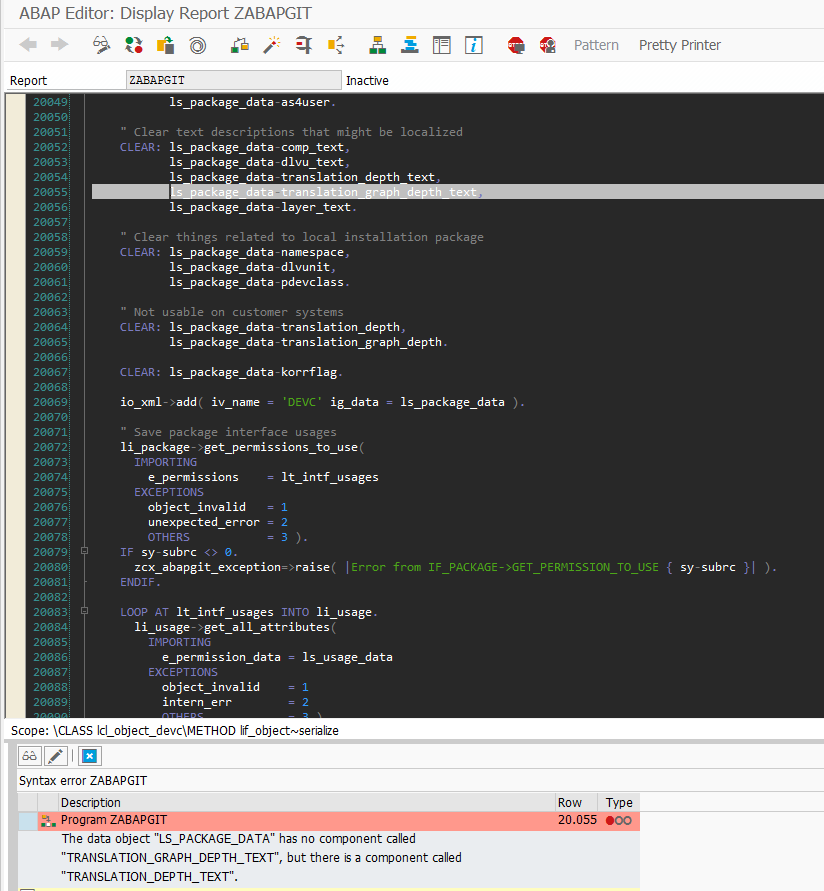Display Object List hierarchy icon
The height and width of the screenshot is (891, 824).
click(x=378, y=45)
